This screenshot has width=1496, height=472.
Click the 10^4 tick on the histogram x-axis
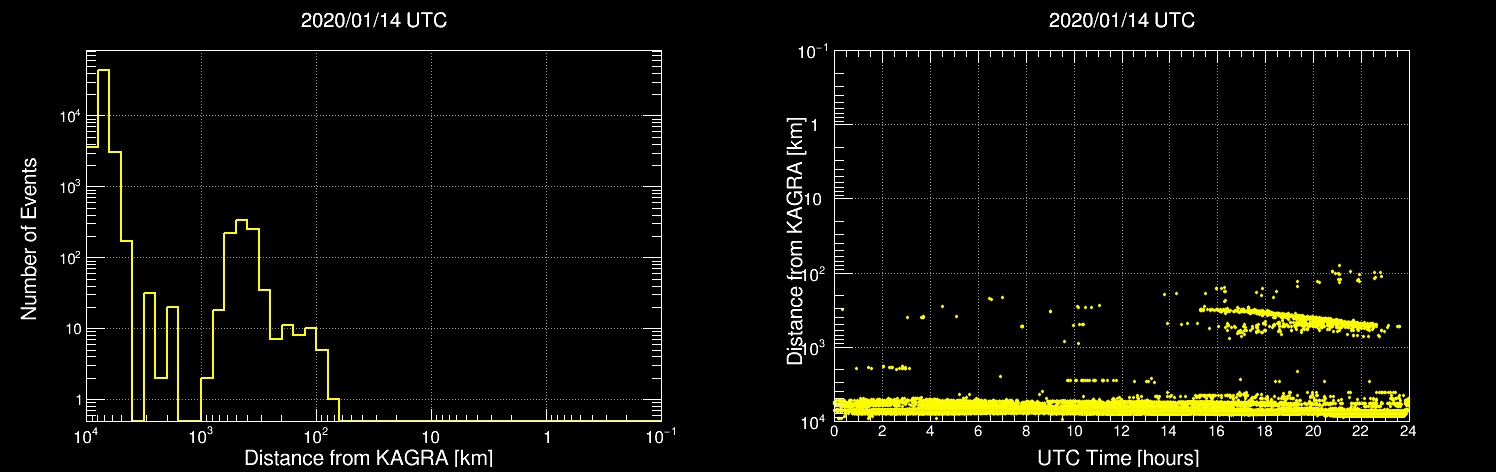pos(86,435)
